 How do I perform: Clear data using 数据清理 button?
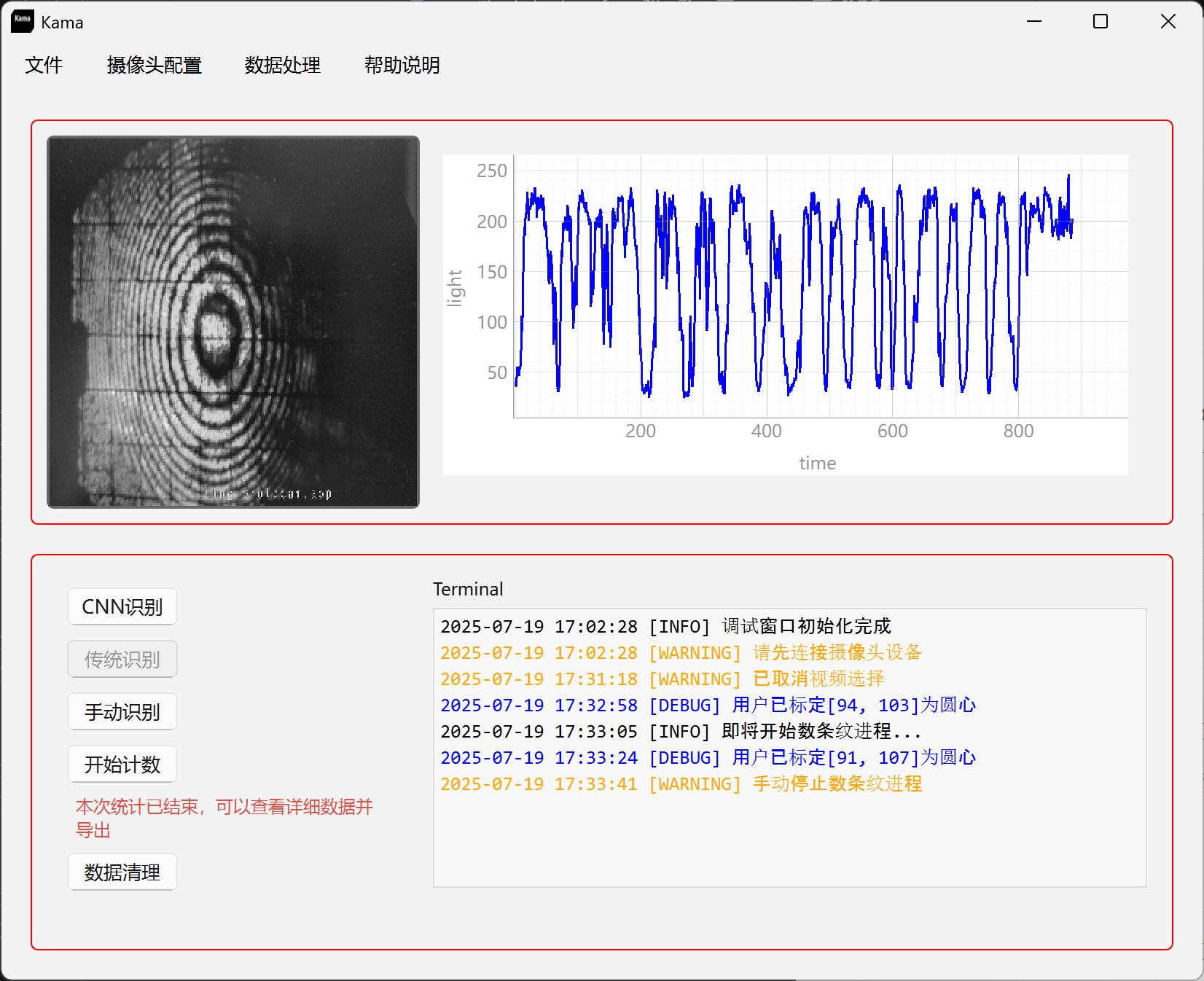[x=122, y=872]
